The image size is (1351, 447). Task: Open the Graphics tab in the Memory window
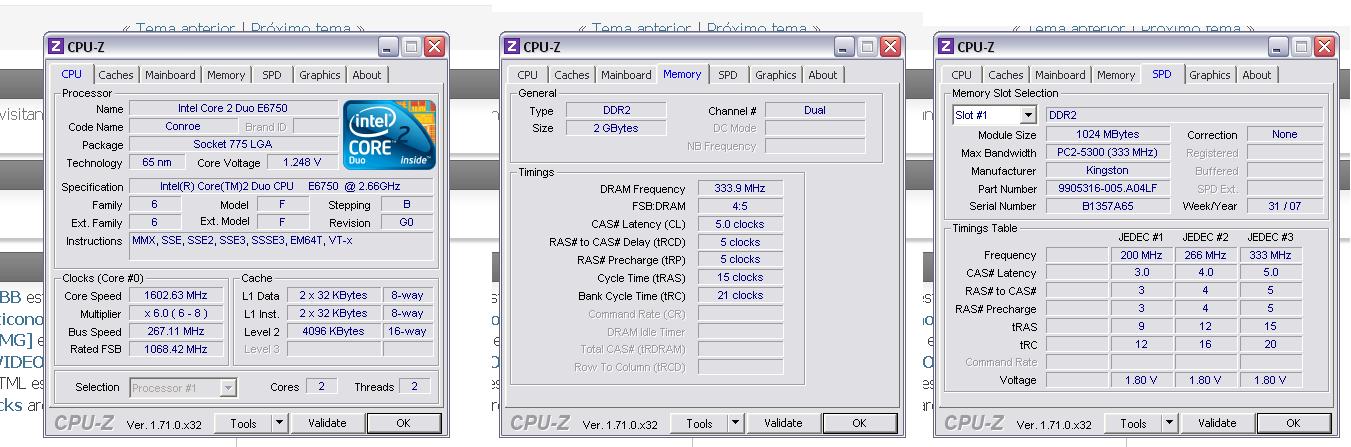[775, 75]
